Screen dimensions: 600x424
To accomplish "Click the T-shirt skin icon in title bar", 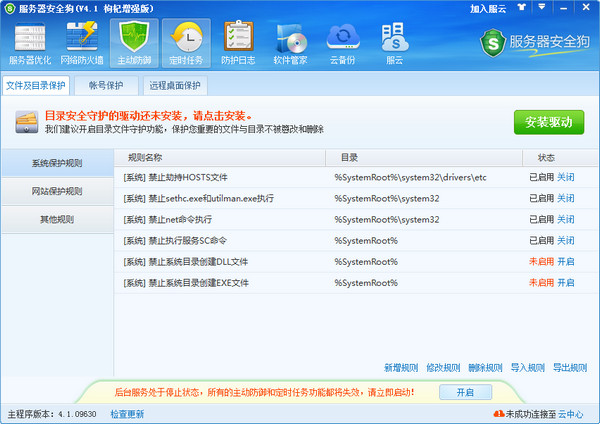I will point(522,7).
